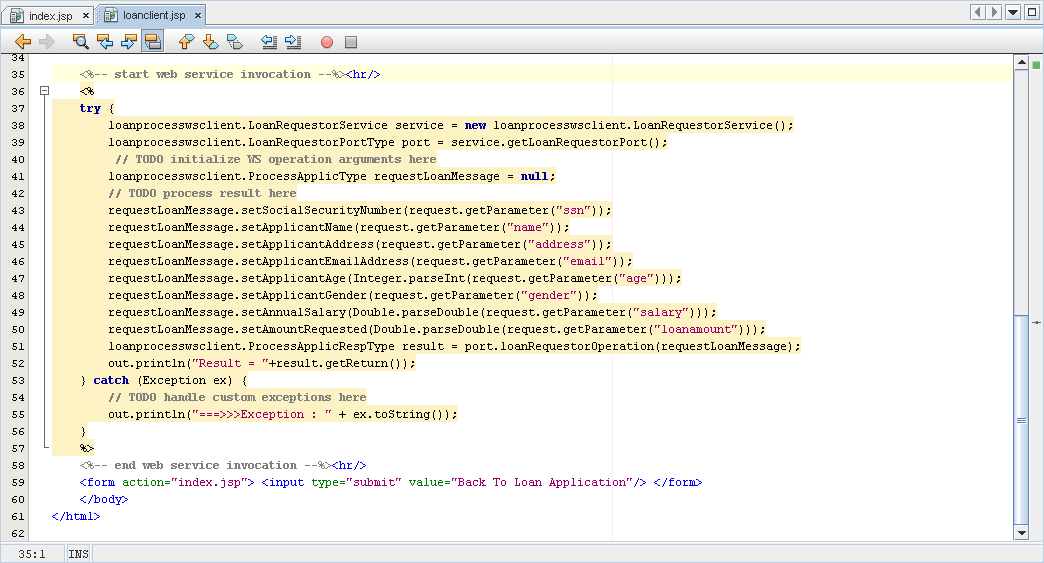1044x563 pixels.
Task: Close the loanclient.jsp tab
Action: [198, 15]
